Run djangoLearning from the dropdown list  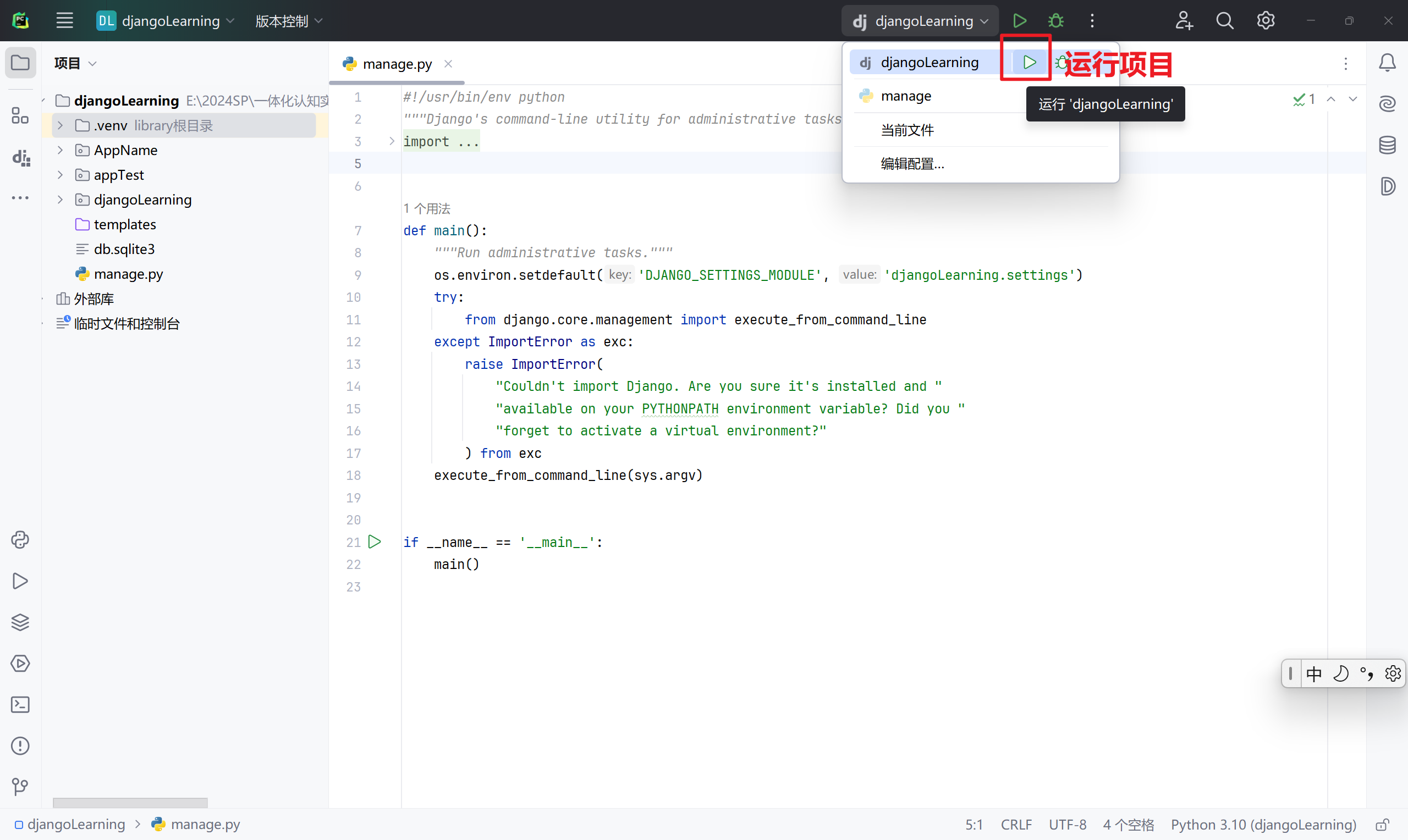pyautogui.click(x=1029, y=62)
